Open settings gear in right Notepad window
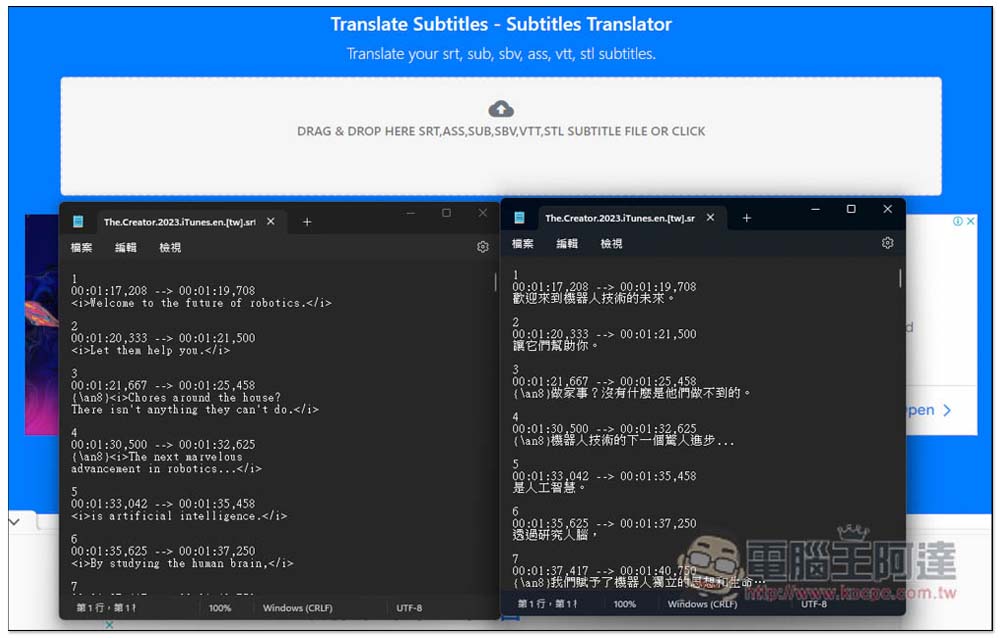The height and width of the screenshot is (638, 1000). click(x=887, y=243)
